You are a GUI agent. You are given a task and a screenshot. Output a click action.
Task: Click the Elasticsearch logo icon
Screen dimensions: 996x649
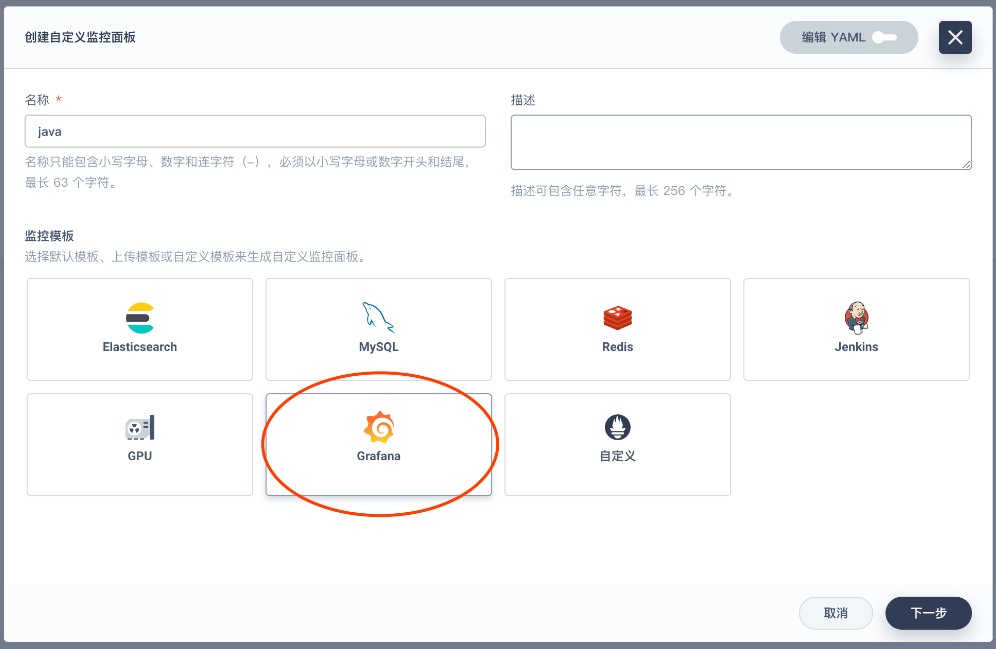(x=140, y=318)
